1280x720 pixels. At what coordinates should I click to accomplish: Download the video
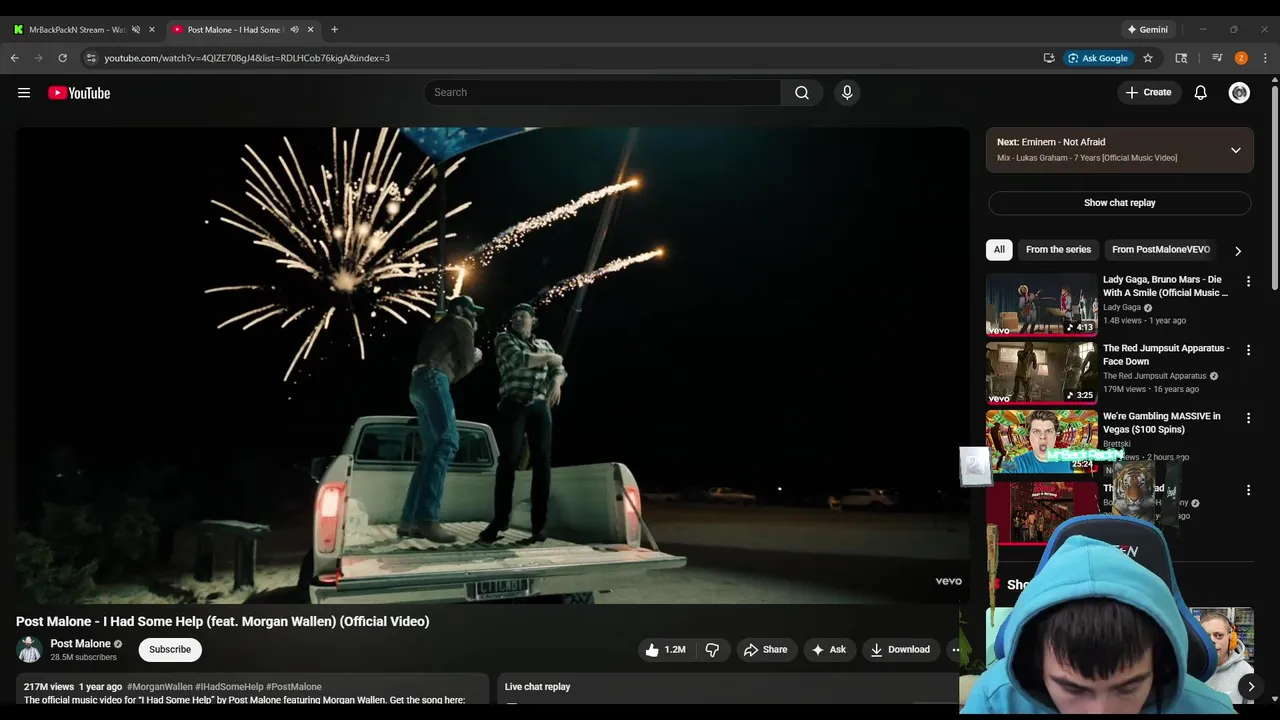click(x=900, y=650)
